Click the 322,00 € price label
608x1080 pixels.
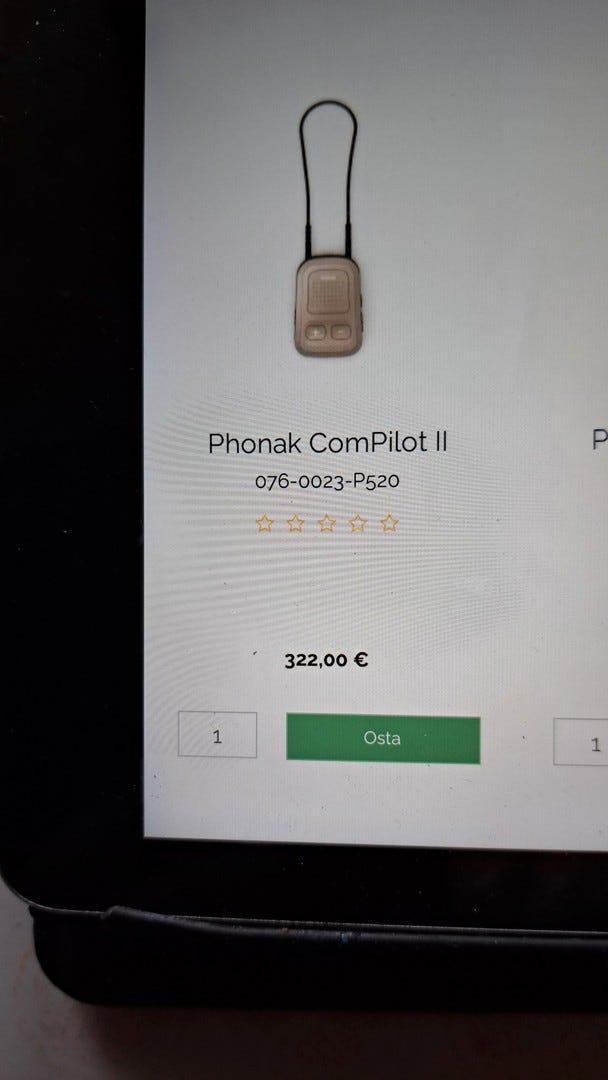[326, 660]
